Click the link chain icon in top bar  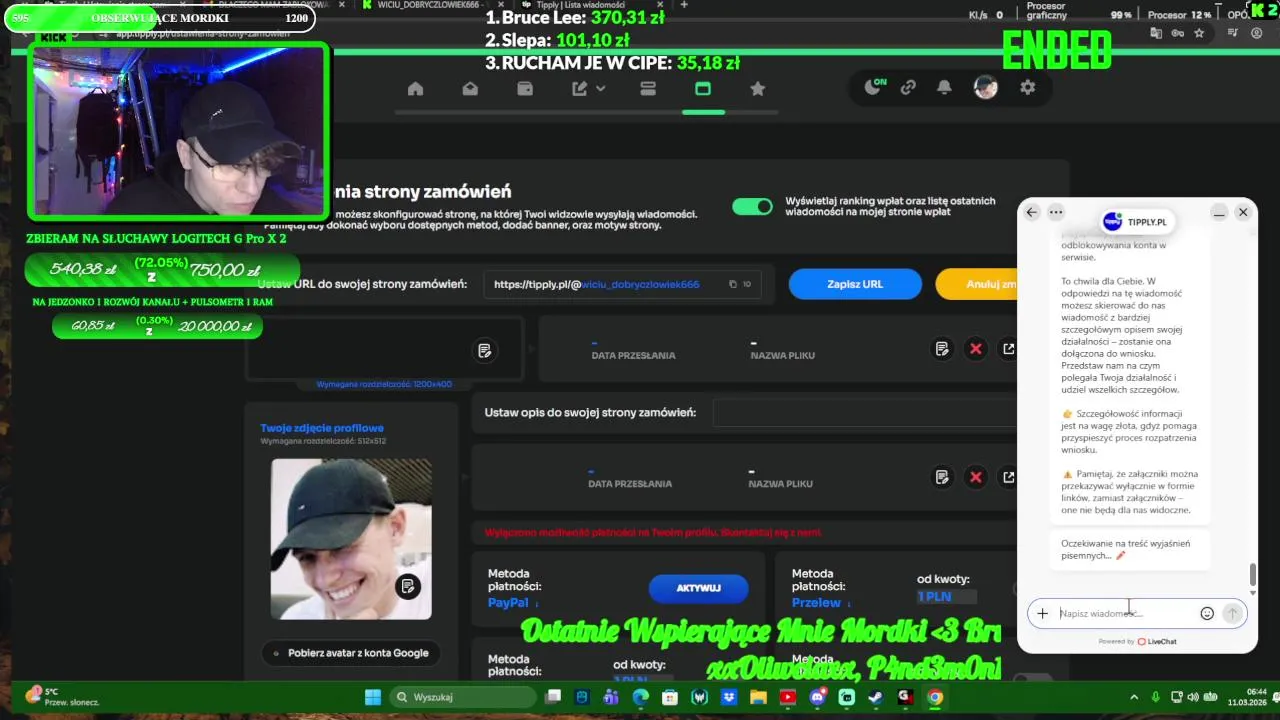click(908, 88)
